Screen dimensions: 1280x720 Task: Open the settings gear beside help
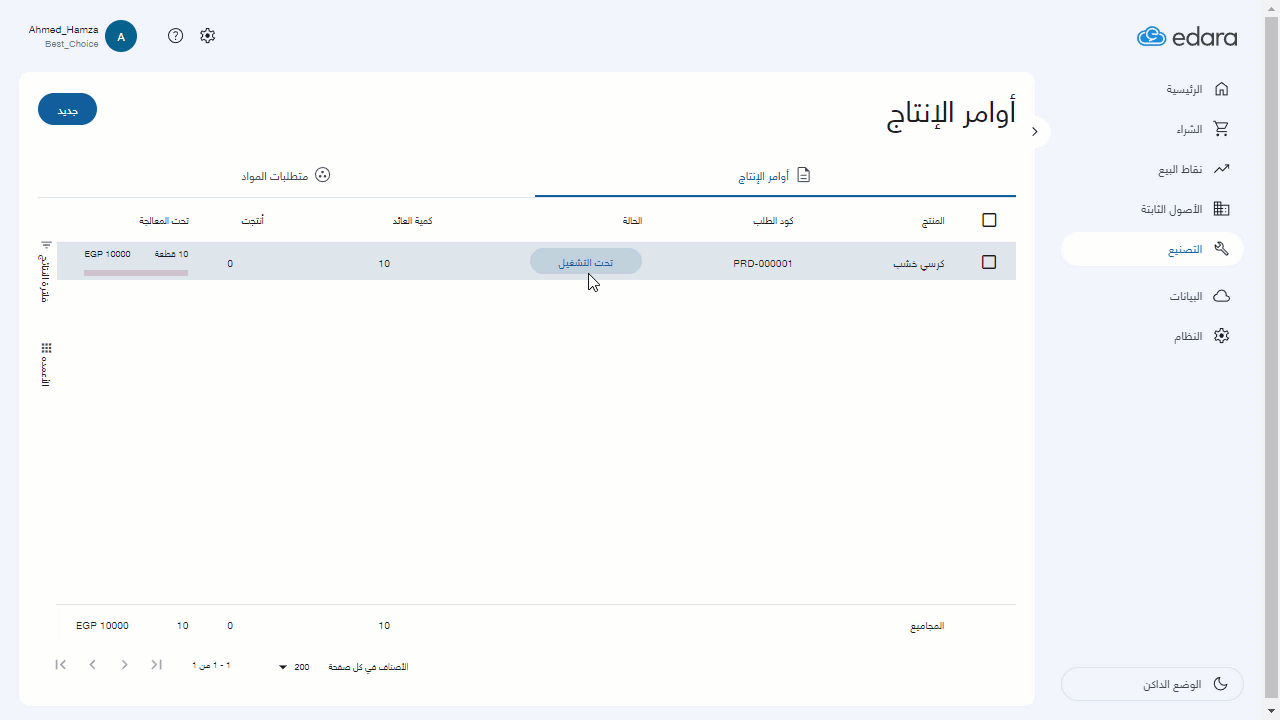coord(207,36)
